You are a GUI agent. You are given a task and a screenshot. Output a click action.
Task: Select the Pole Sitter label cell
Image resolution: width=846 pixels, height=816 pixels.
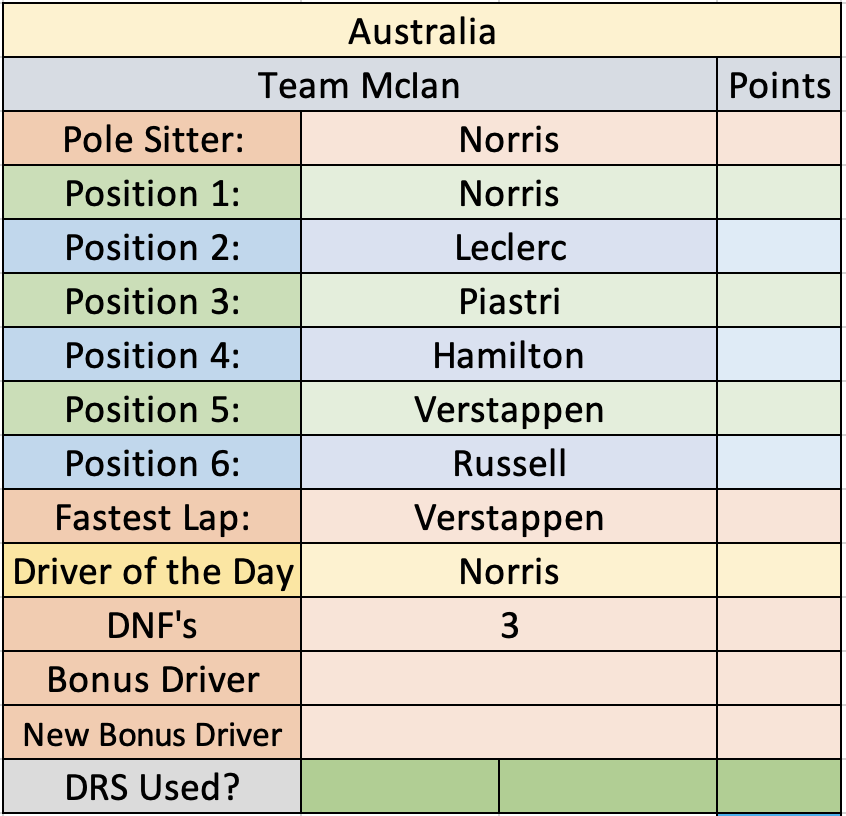point(152,139)
